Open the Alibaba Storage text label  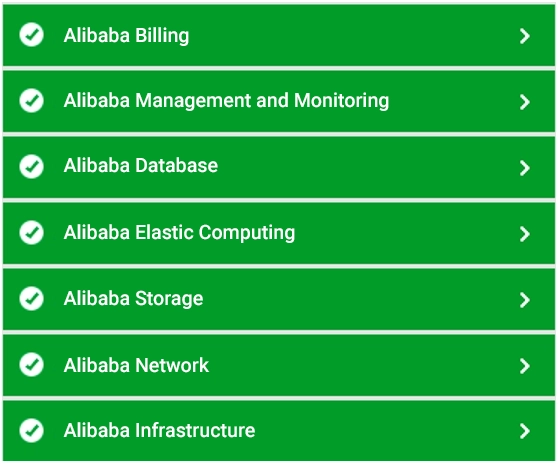pos(133,298)
